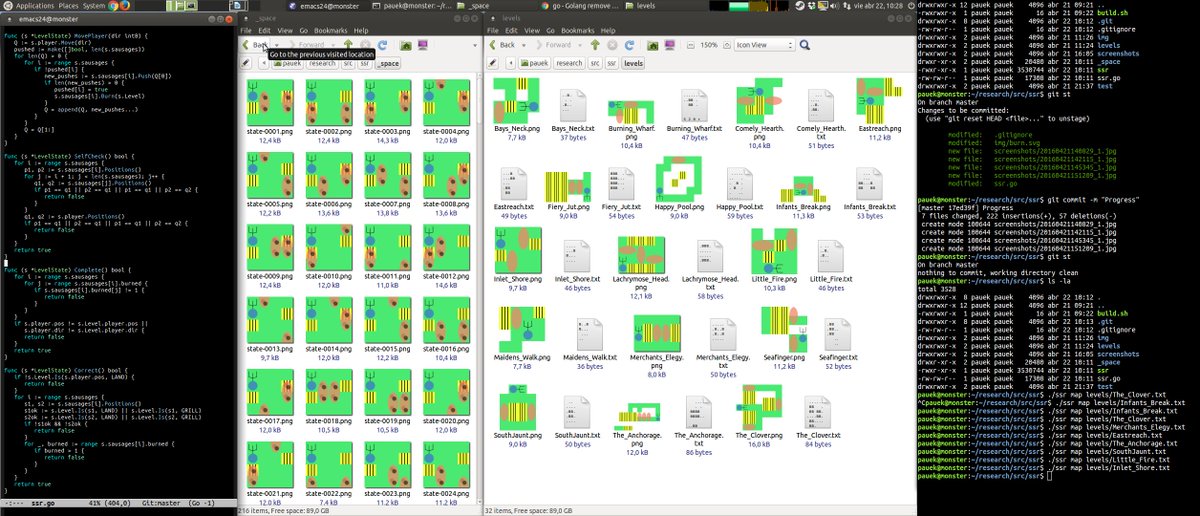Toggle text location entry in _space window

[245, 63]
